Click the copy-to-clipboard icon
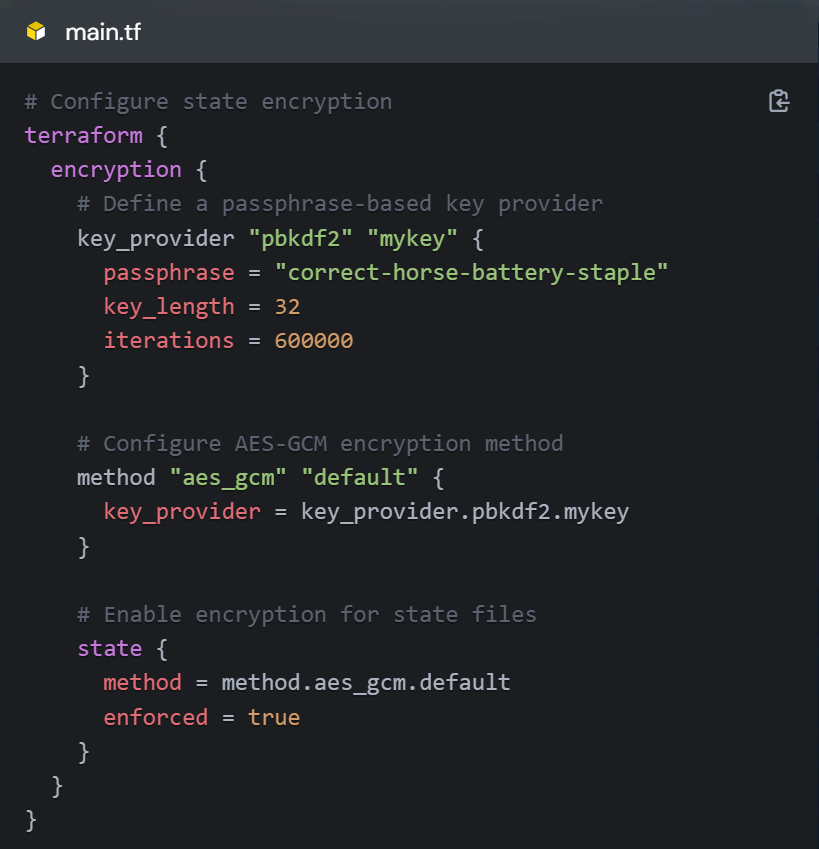Screen dimensions: 819x849 778,100
